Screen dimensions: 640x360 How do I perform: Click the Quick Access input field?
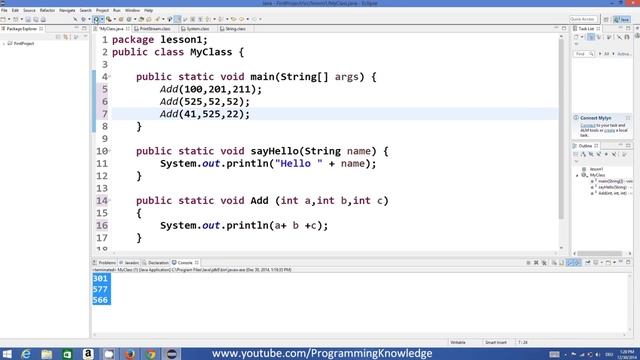pyautogui.click(x=583, y=19)
